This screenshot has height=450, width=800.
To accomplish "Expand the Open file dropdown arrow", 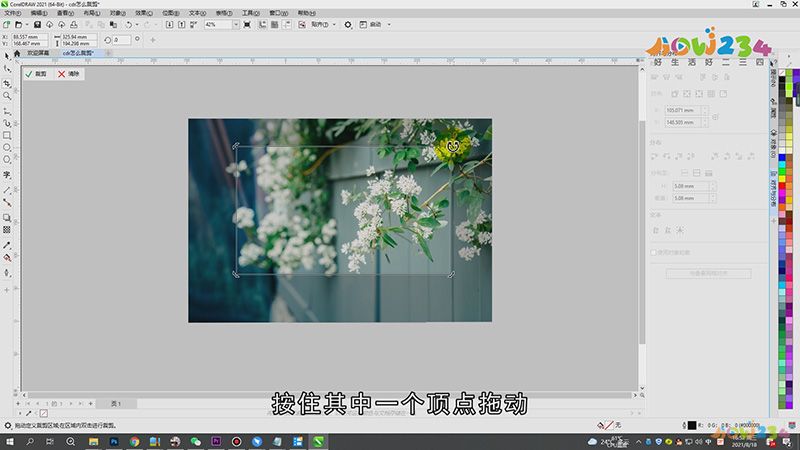I will [27, 24].
